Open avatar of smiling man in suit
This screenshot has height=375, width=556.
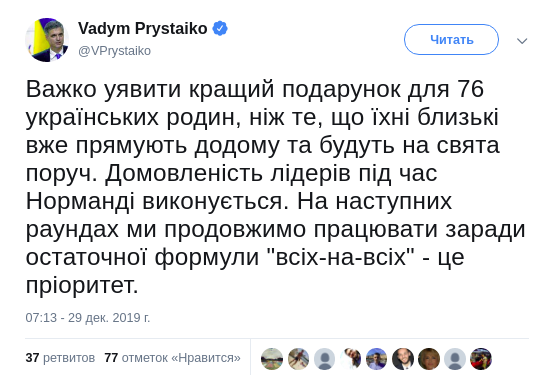[403, 359]
